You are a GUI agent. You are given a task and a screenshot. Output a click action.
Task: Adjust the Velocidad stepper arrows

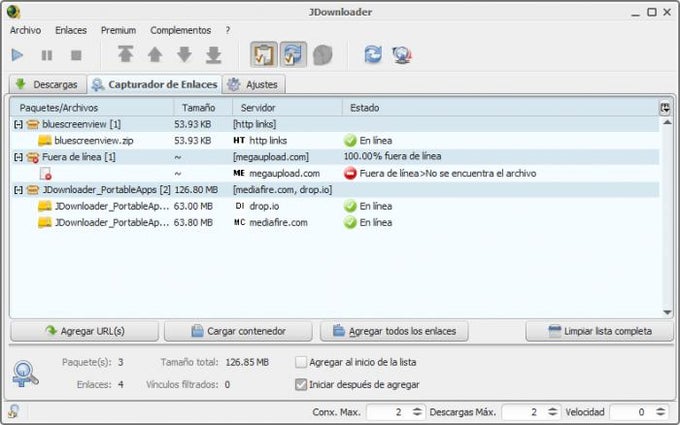click(661, 412)
